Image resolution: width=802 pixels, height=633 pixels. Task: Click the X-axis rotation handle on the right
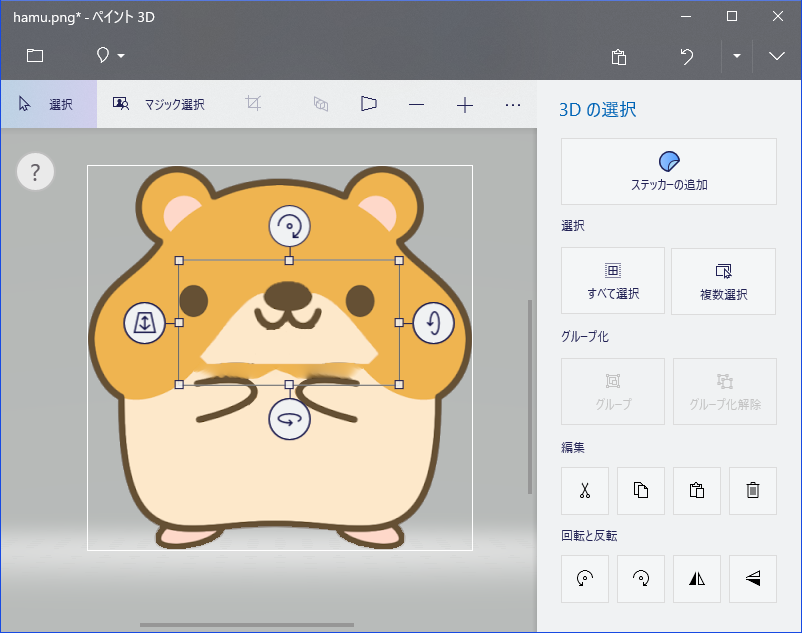pyautogui.click(x=434, y=323)
